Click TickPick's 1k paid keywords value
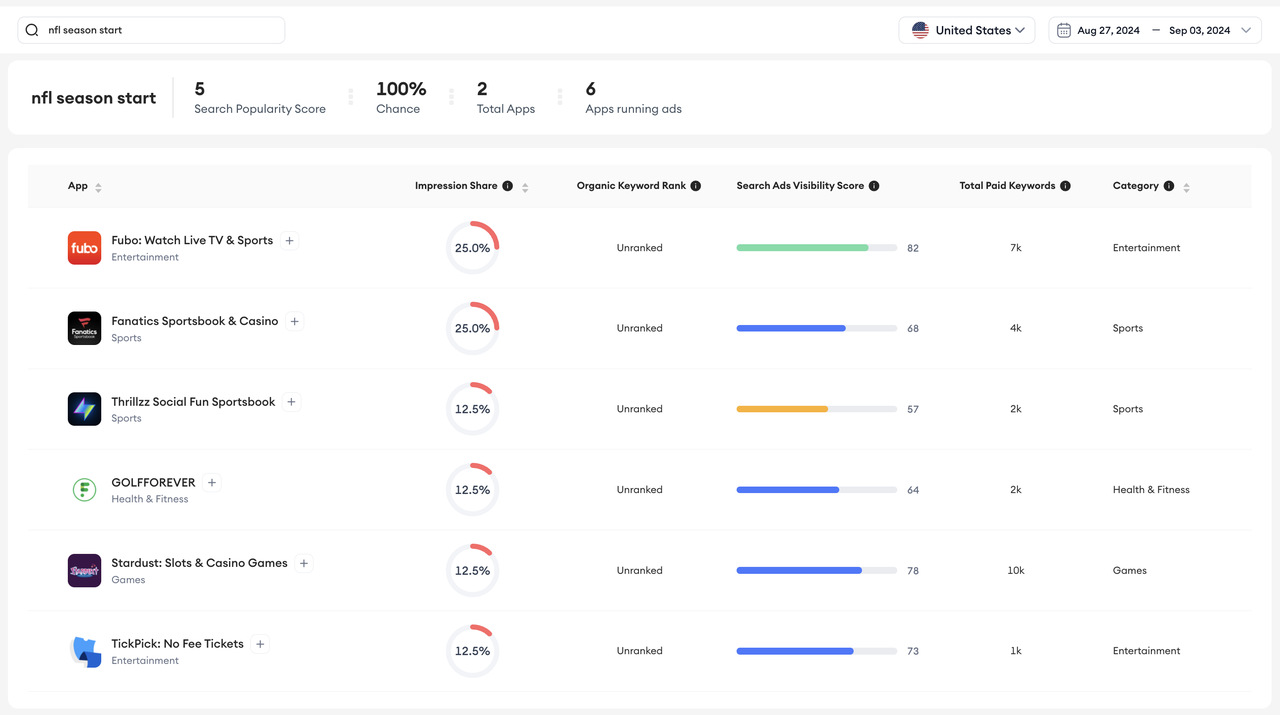Screen dimensions: 1280x715 pyautogui.click(x=1015, y=651)
